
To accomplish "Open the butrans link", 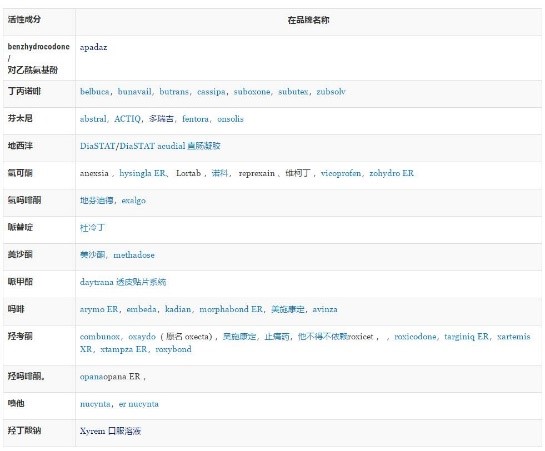I will coord(174,92).
